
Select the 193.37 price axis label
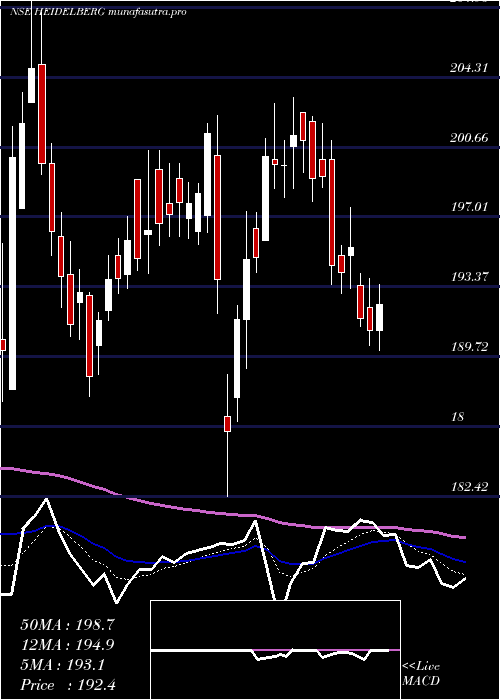pyautogui.click(x=469, y=277)
